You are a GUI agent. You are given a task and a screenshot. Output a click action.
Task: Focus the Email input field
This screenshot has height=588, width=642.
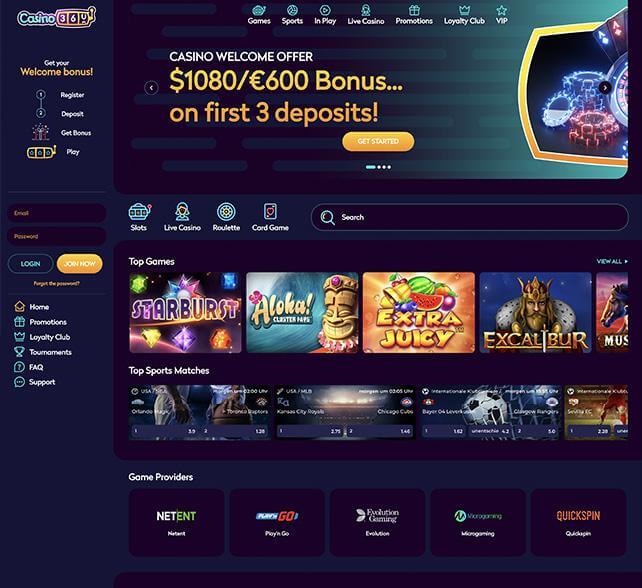(57, 213)
